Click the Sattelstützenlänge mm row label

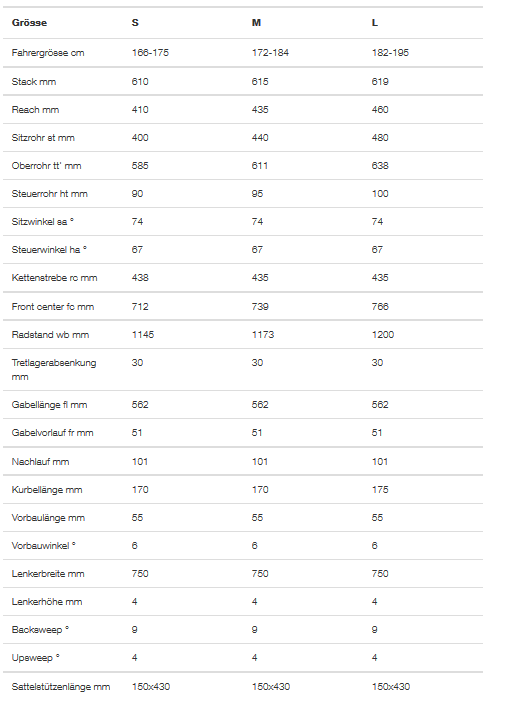(61, 687)
